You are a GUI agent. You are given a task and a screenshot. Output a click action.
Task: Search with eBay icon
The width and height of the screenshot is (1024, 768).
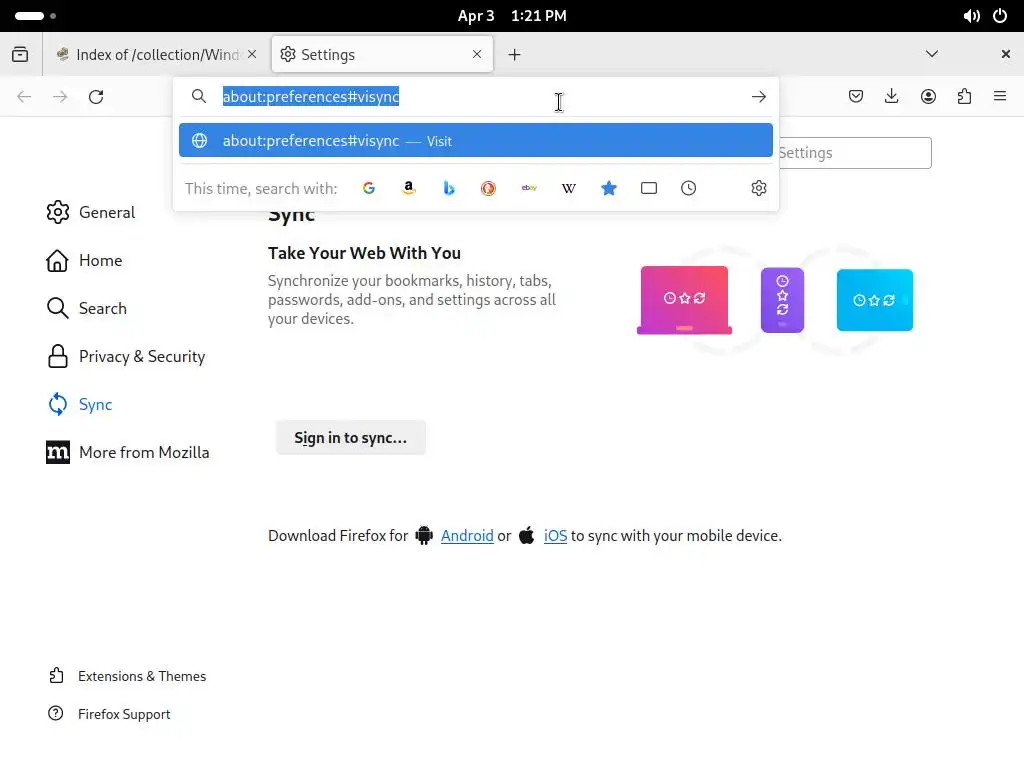coord(529,188)
